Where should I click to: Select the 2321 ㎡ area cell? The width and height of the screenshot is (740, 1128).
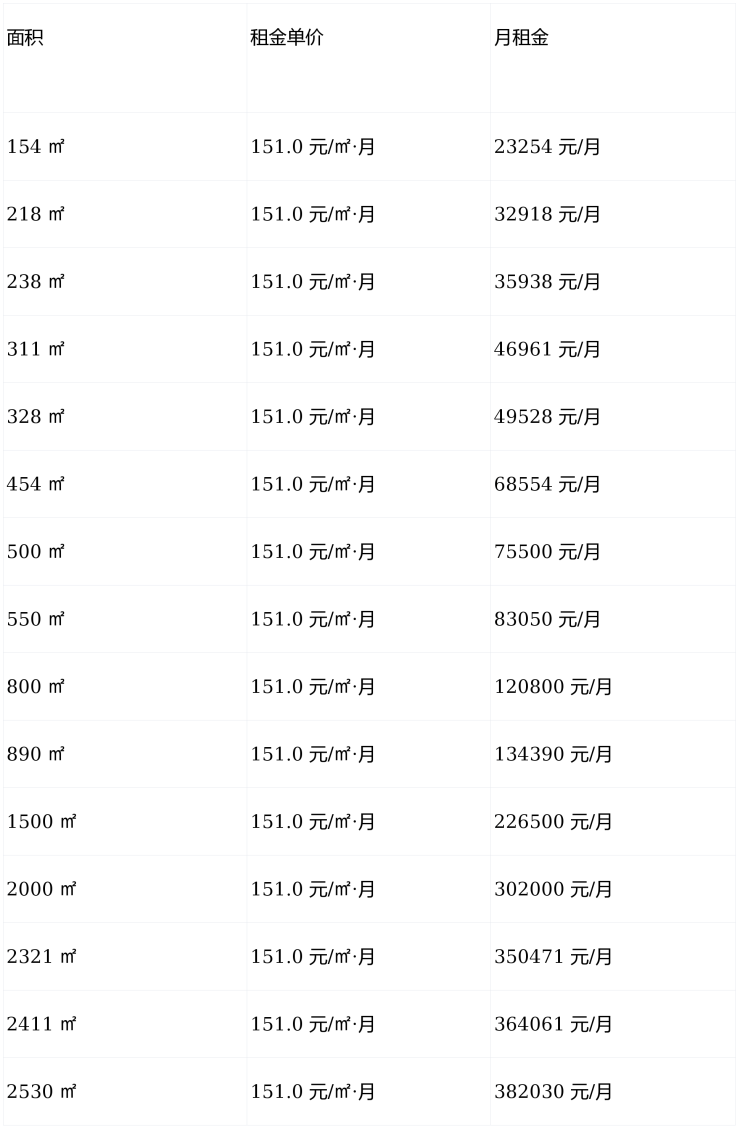coord(42,957)
